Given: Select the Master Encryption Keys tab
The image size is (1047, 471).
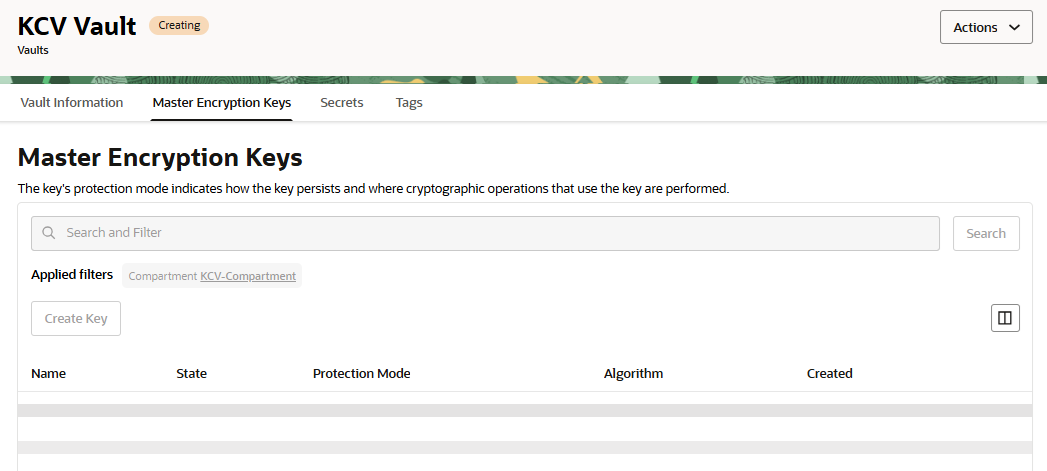Looking at the screenshot, I should pos(222,103).
